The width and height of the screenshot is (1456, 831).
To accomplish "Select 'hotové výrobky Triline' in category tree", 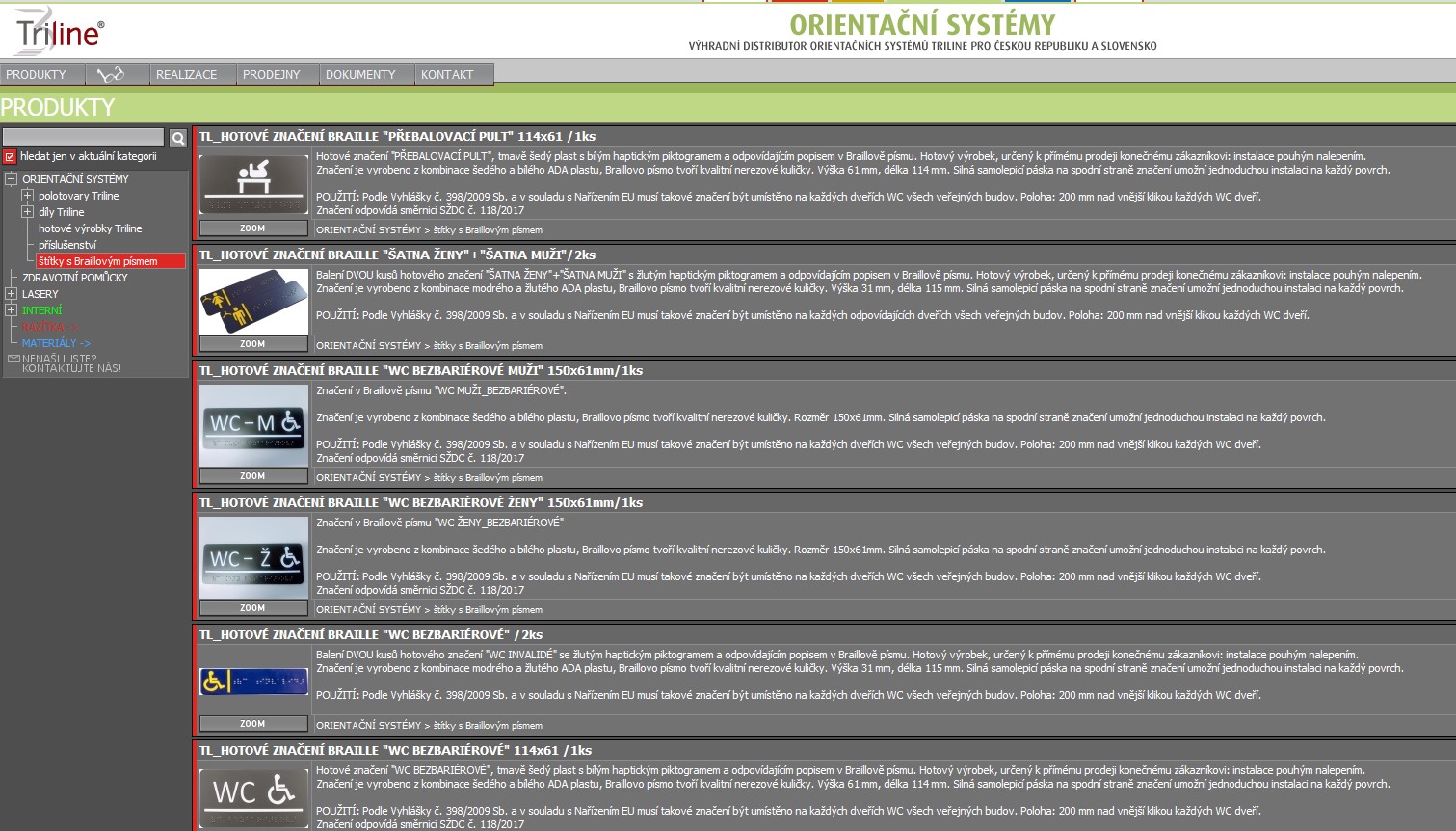I will pos(90,228).
